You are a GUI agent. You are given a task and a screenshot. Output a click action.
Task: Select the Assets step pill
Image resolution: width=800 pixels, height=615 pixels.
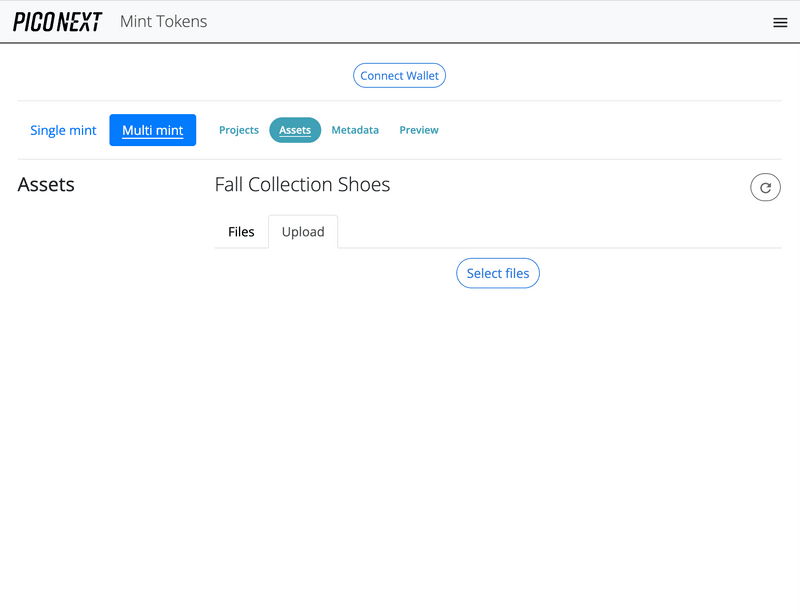295,130
